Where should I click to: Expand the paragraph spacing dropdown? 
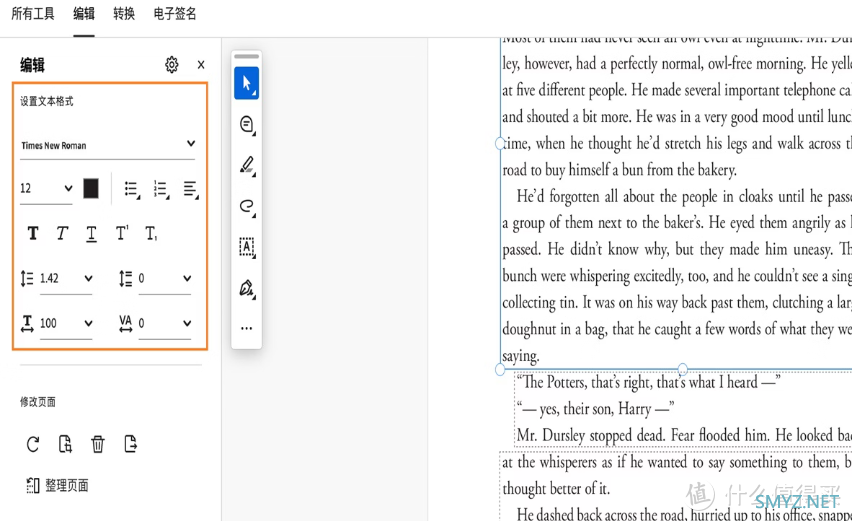coord(187,278)
